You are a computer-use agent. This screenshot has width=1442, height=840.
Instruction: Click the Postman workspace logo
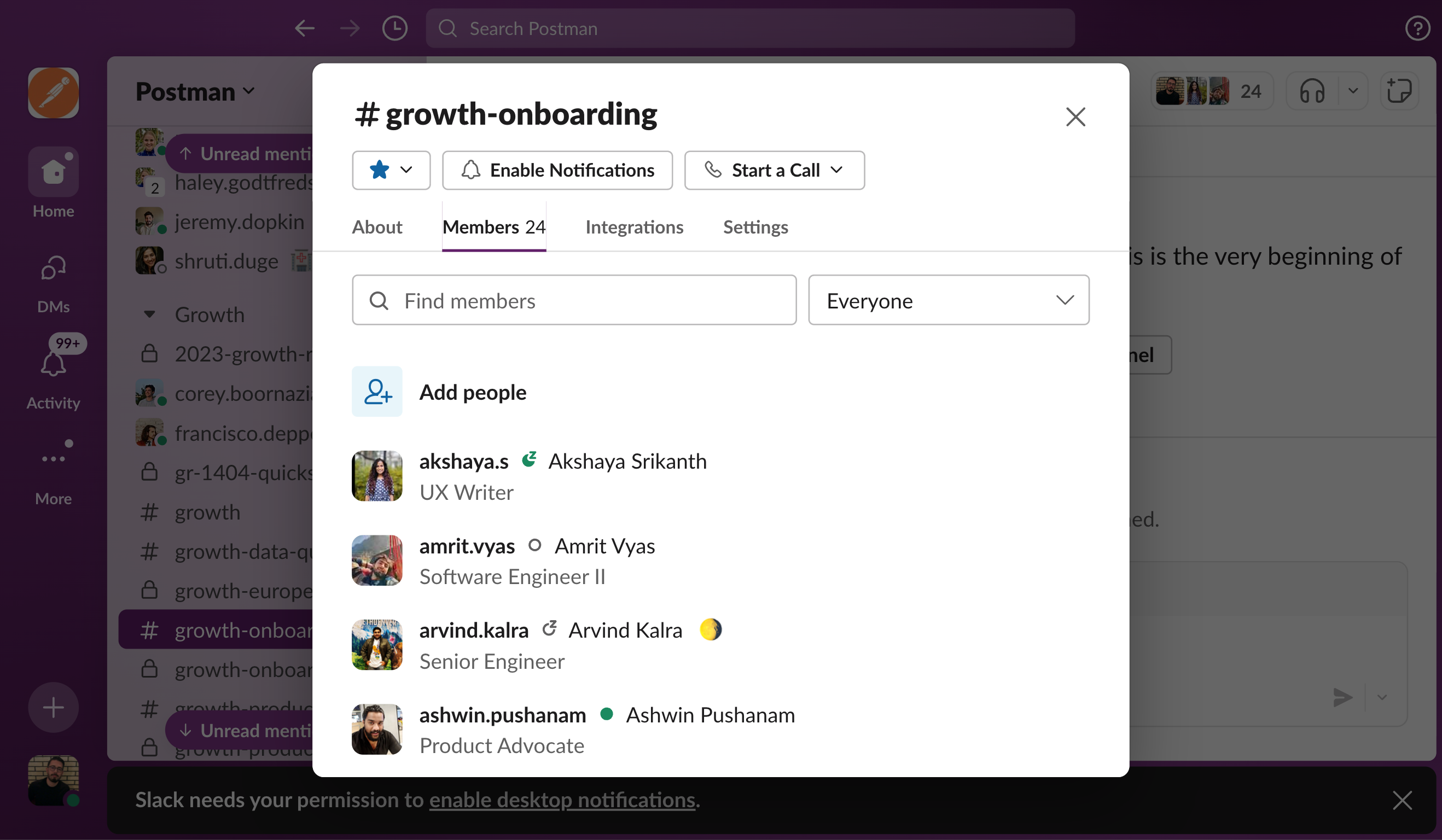click(x=53, y=93)
